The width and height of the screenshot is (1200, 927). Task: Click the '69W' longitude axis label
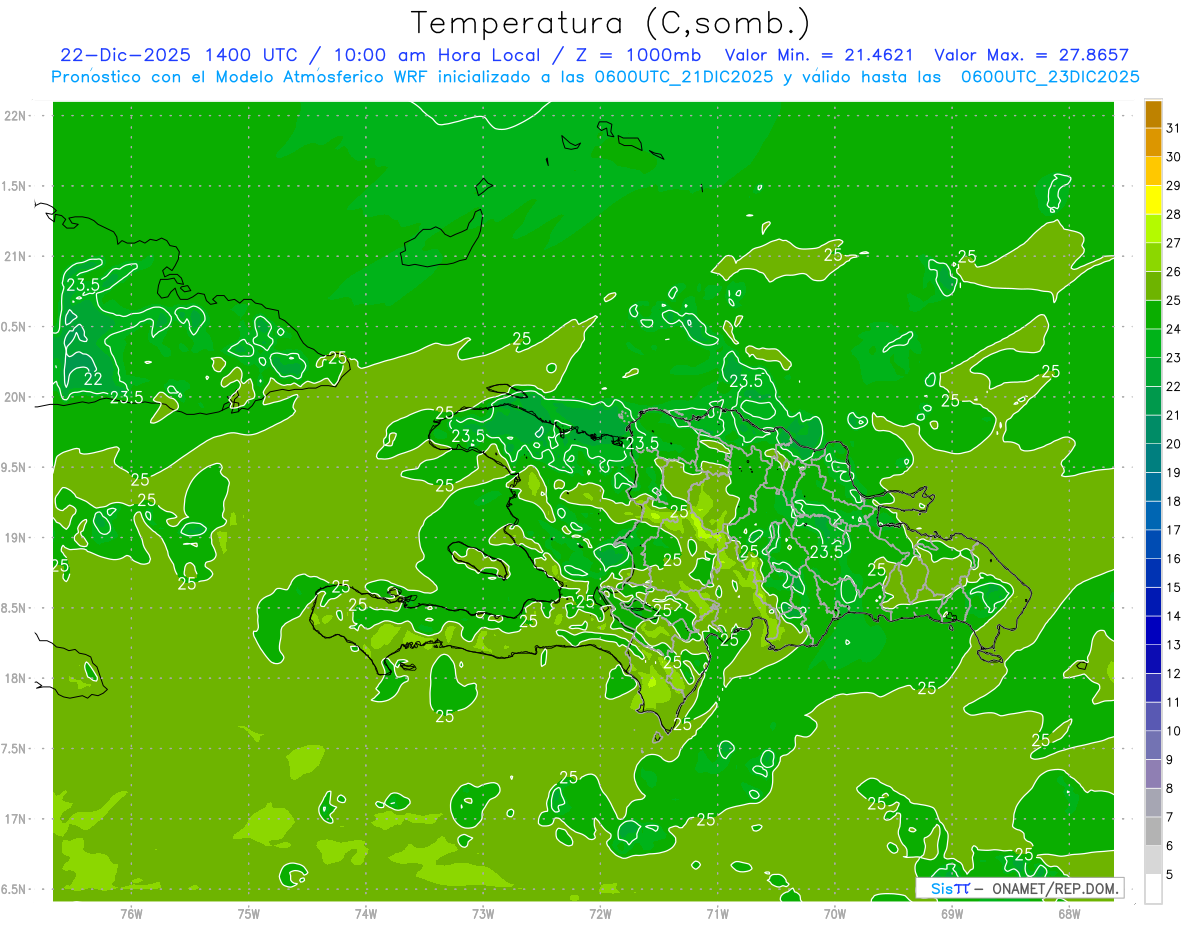point(952,913)
